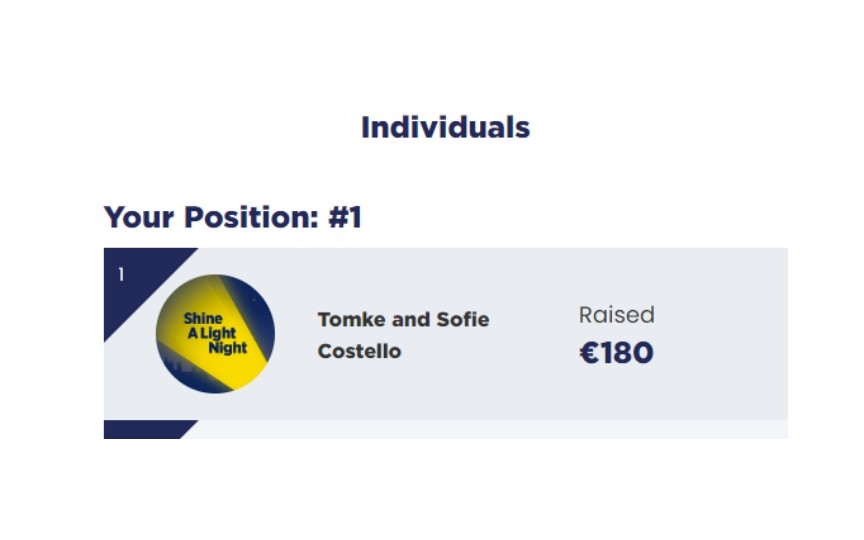
Task: Select the word Sofie in the name
Action: tap(463, 320)
